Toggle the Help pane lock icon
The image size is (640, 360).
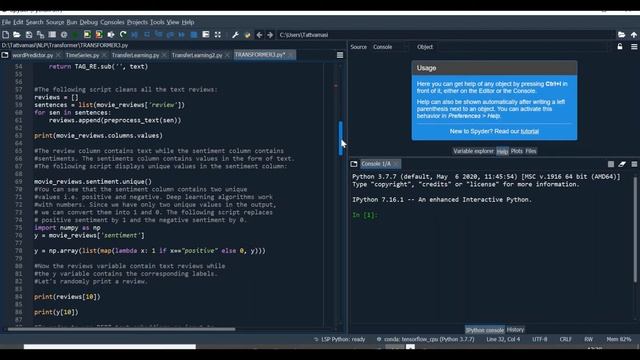click(620, 47)
